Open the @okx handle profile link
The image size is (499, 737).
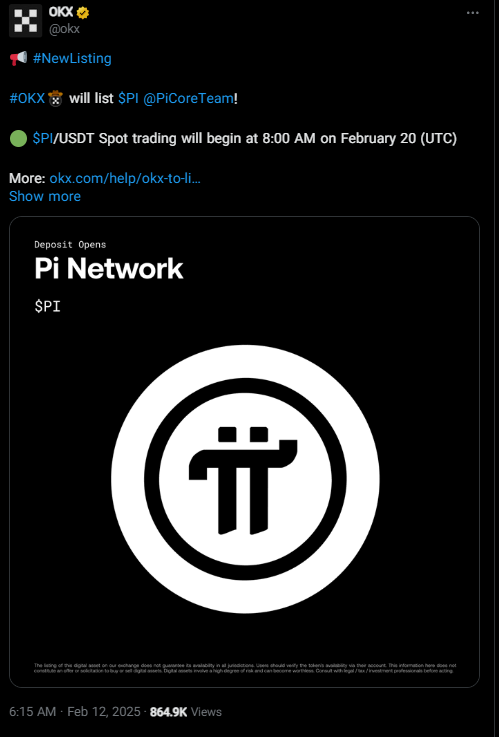(64, 29)
